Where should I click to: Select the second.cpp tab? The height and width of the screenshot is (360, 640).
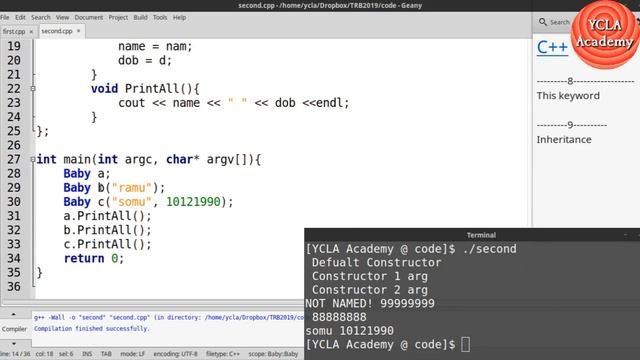[57, 31]
